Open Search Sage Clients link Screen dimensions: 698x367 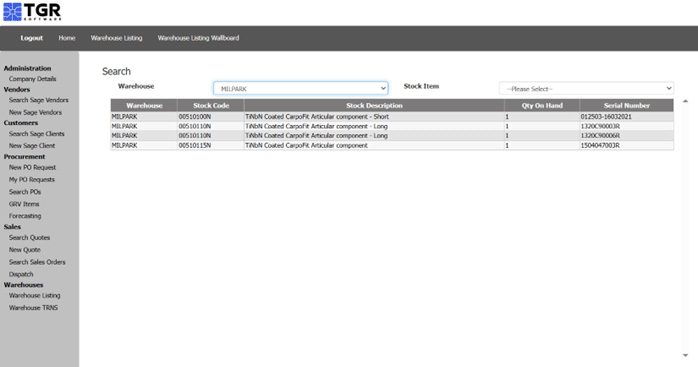tap(37, 134)
